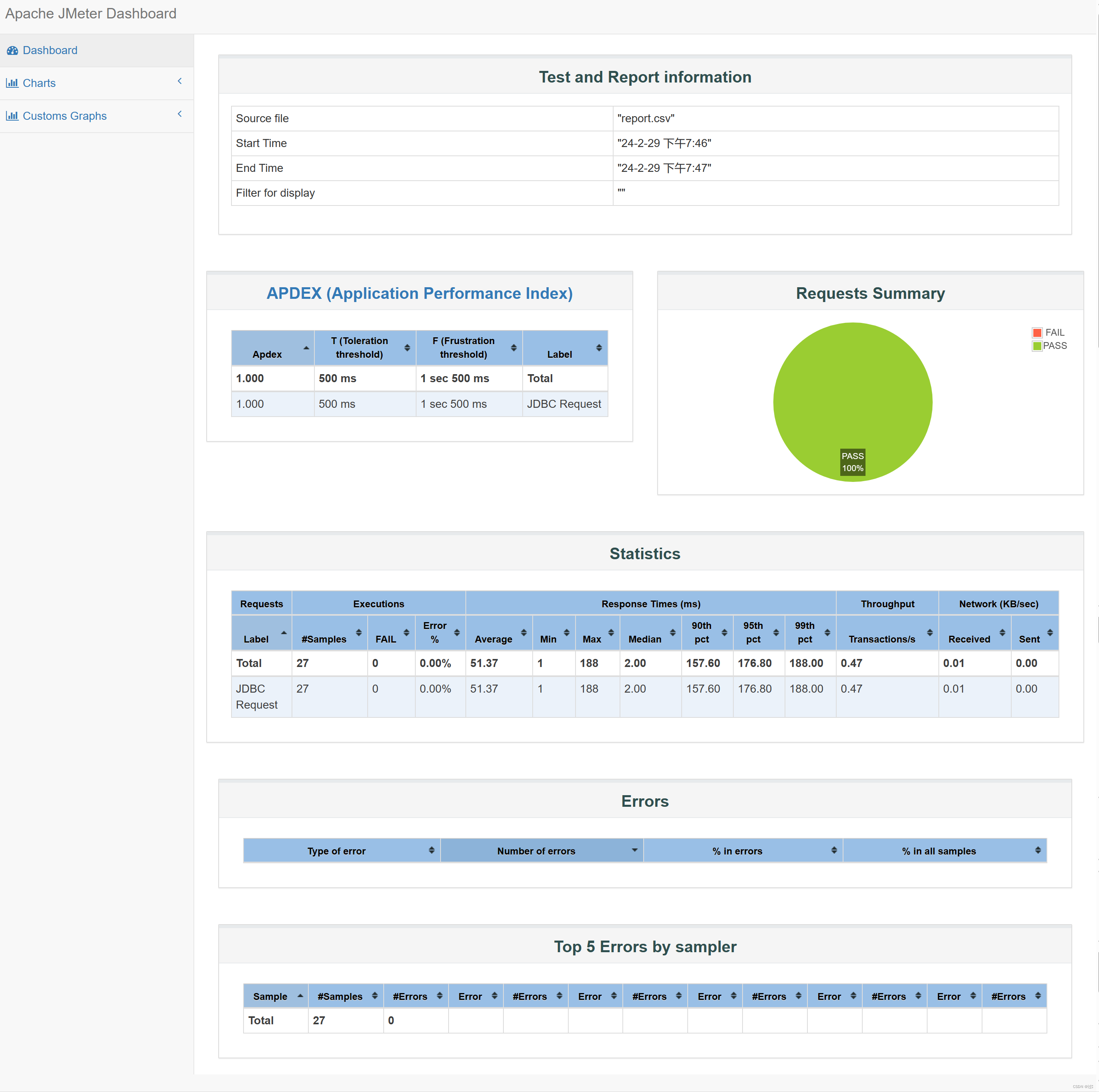
Task: Open the Dashboard sidebar item
Action: click(x=50, y=50)
